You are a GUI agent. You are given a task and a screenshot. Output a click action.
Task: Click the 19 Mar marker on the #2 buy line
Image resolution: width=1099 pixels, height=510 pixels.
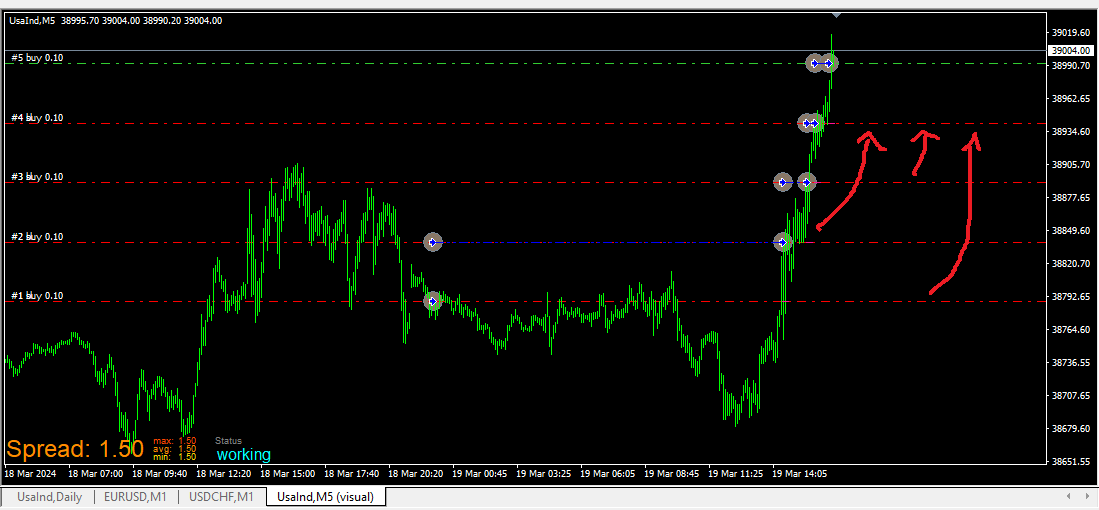(783, 242)
